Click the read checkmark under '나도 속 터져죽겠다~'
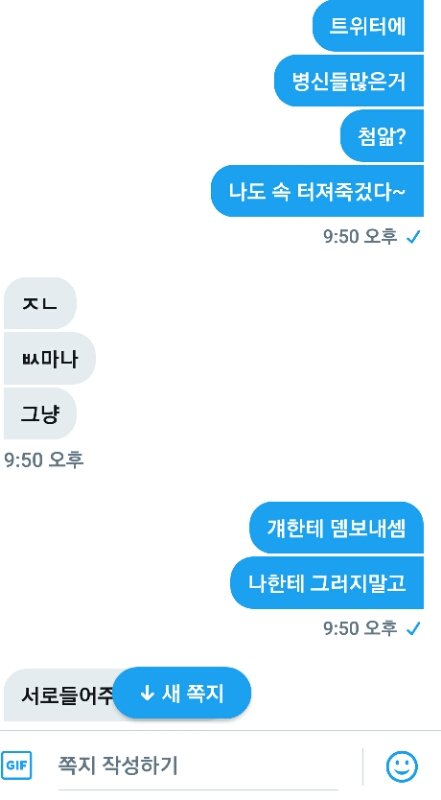This screenshot has height=800, width=441. point(413,237)
